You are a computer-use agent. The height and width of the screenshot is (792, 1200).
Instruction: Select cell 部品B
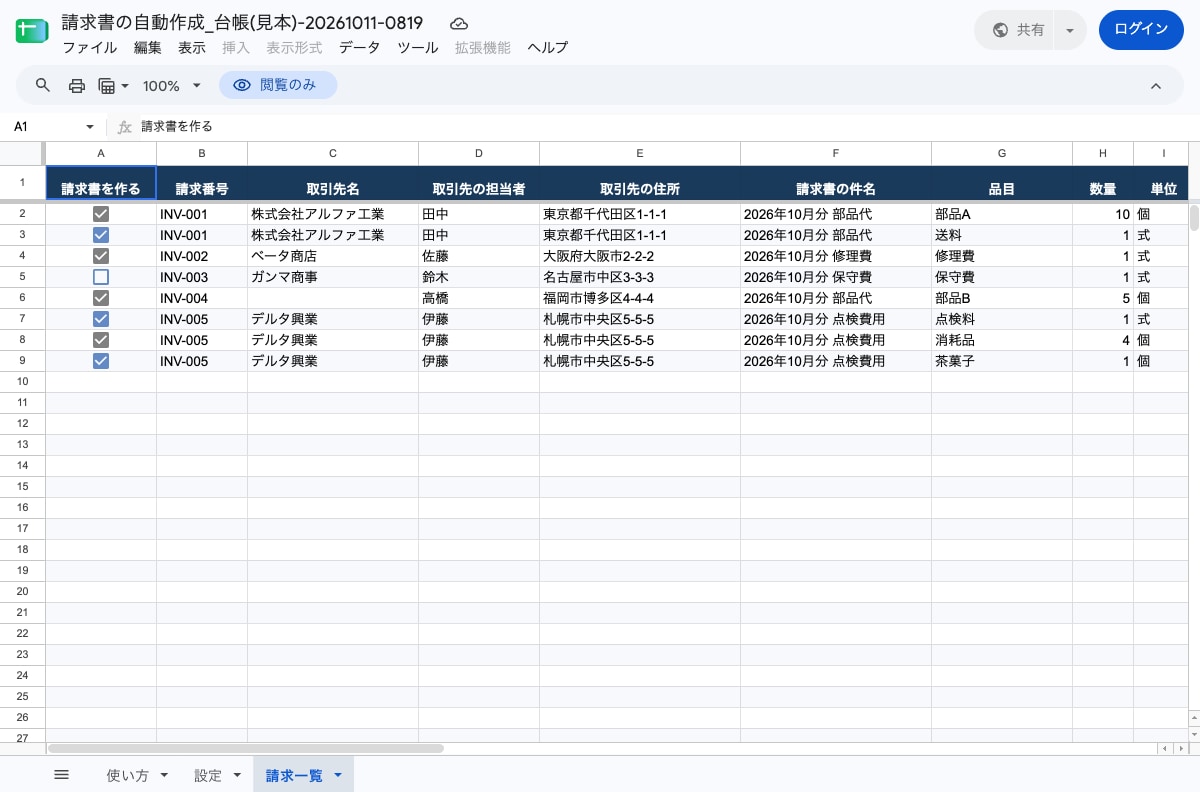pos(1002,298)
